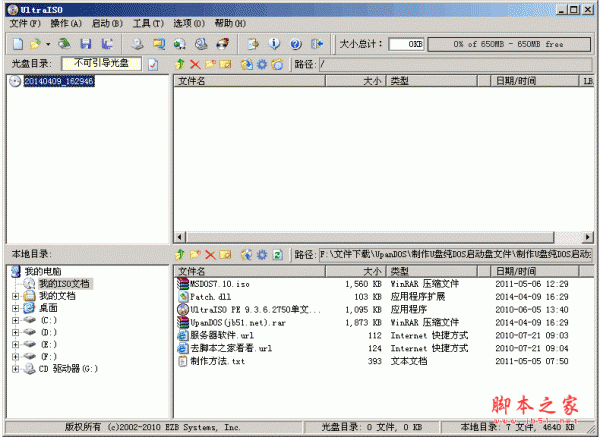Click the Mount to virtual drive icon

201,44
